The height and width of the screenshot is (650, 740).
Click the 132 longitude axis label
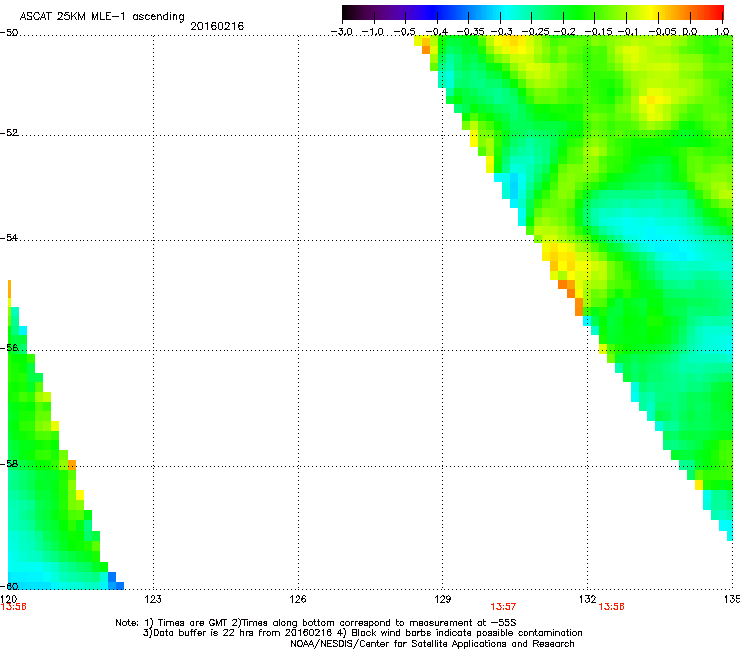pyautogui.click(x=588, y=599)
